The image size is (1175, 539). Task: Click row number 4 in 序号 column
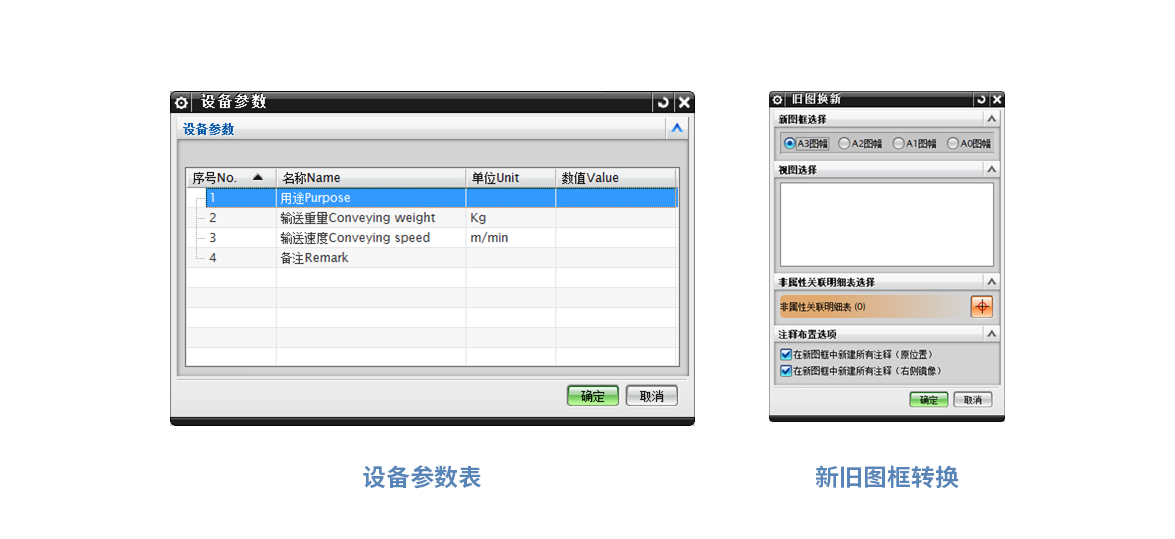point(213,258)
